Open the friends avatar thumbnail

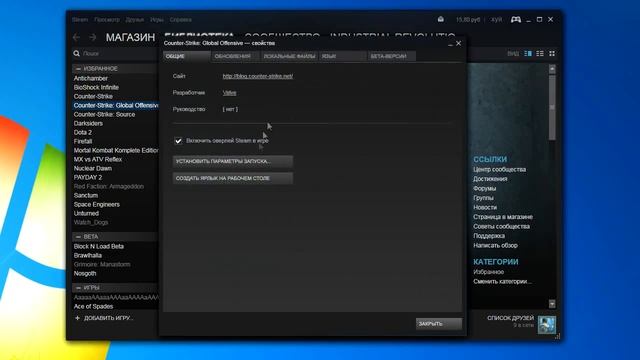pyautogui.click(x=546, y=324)
